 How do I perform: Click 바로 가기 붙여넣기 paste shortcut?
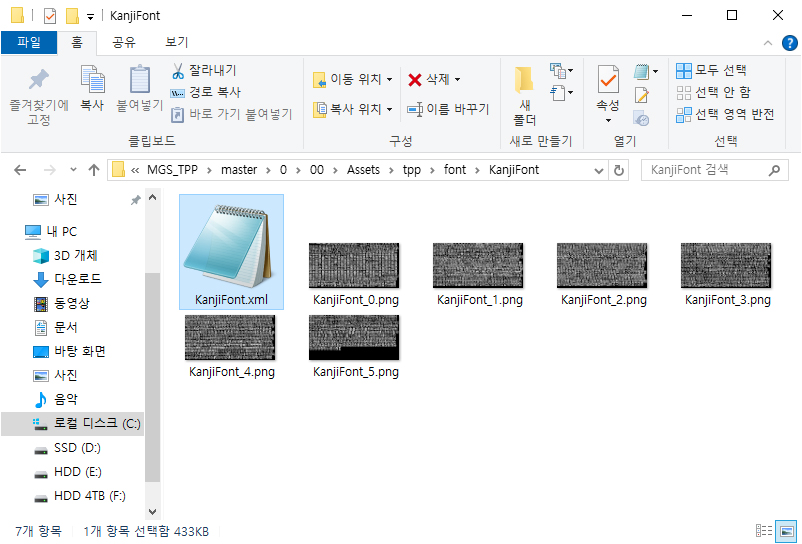click(231, 114)
